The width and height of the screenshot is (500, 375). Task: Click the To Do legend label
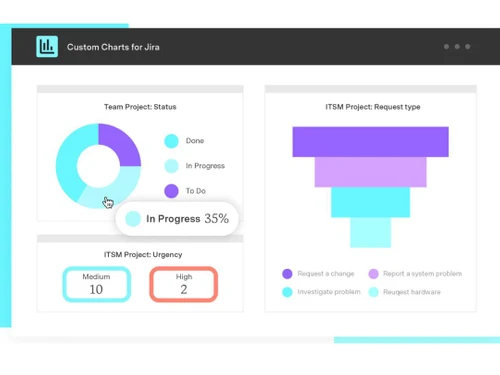196,191
